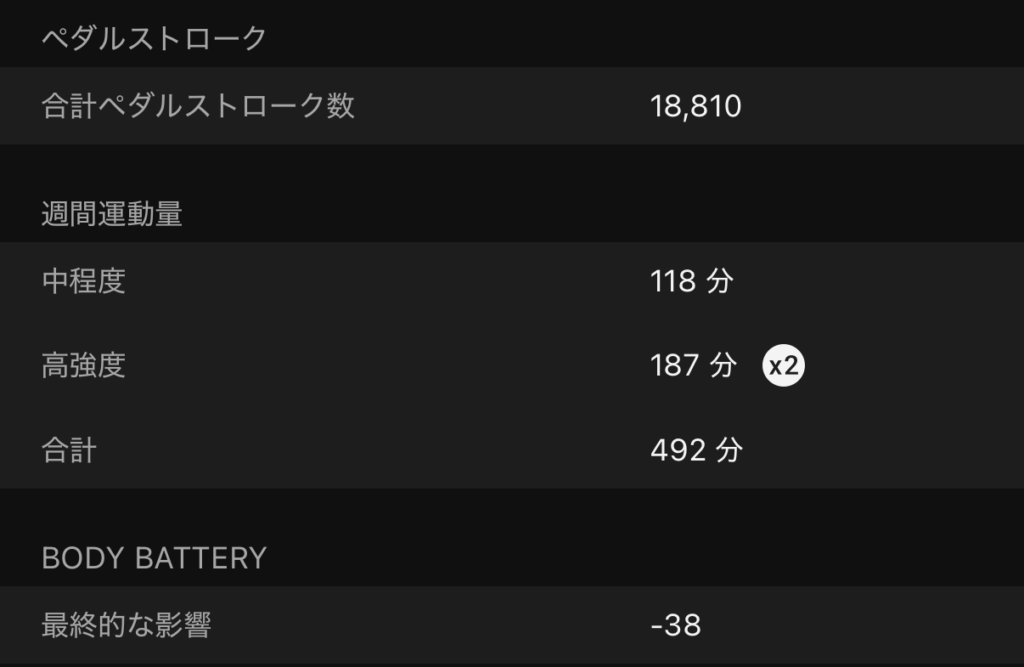Screen dimensions: 1024x667
Task: Click the 分 unit beside 118
Action: 719,281
